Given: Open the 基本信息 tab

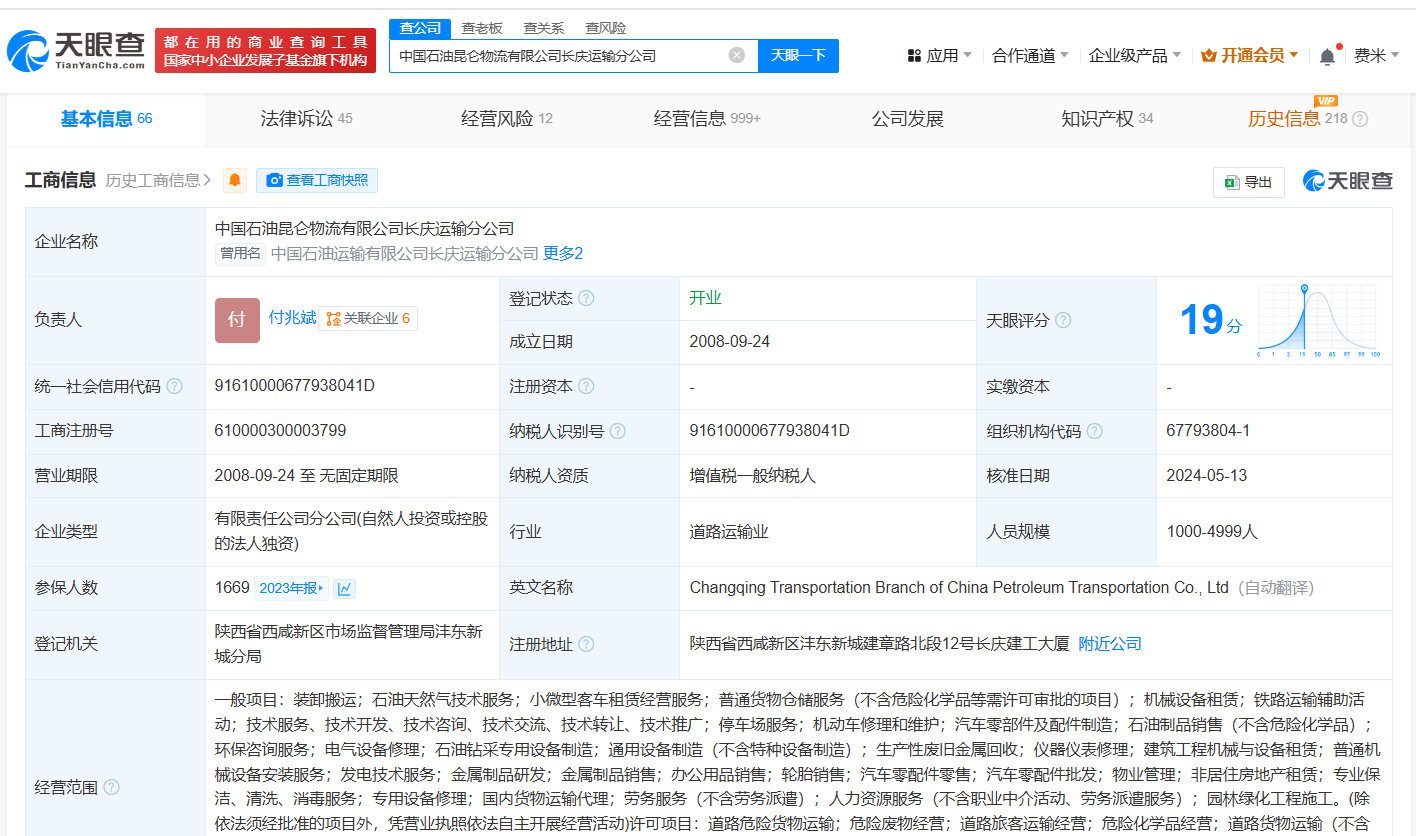Looking at the screenshot, I should point(107,119).
